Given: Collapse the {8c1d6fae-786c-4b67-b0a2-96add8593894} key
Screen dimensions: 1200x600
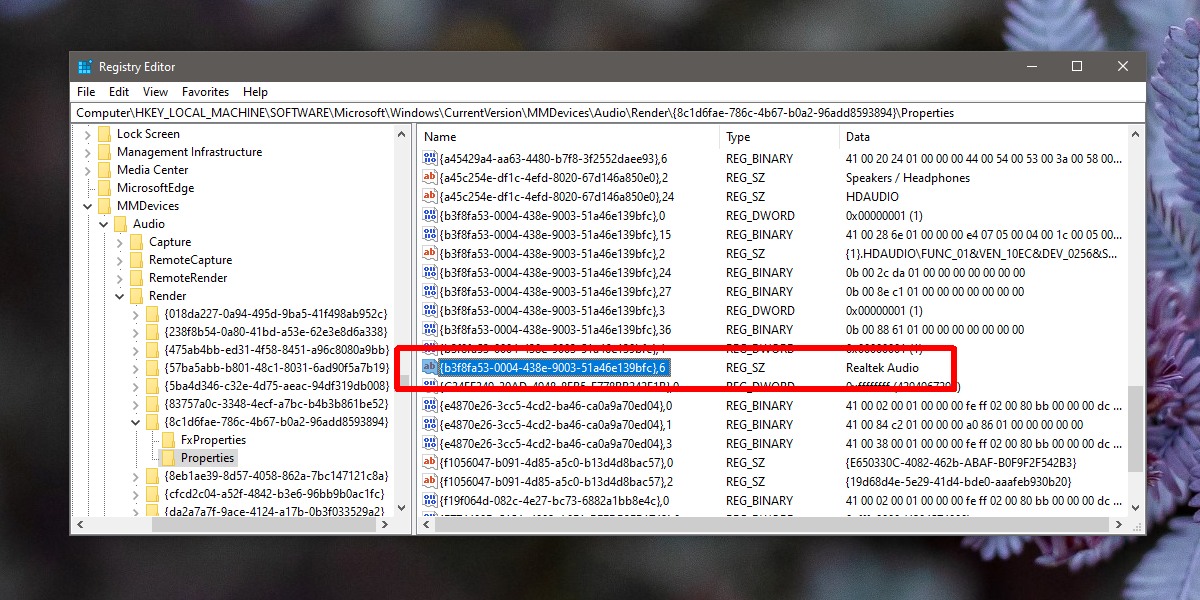Looking at the screenshot, I should [136, 422].
